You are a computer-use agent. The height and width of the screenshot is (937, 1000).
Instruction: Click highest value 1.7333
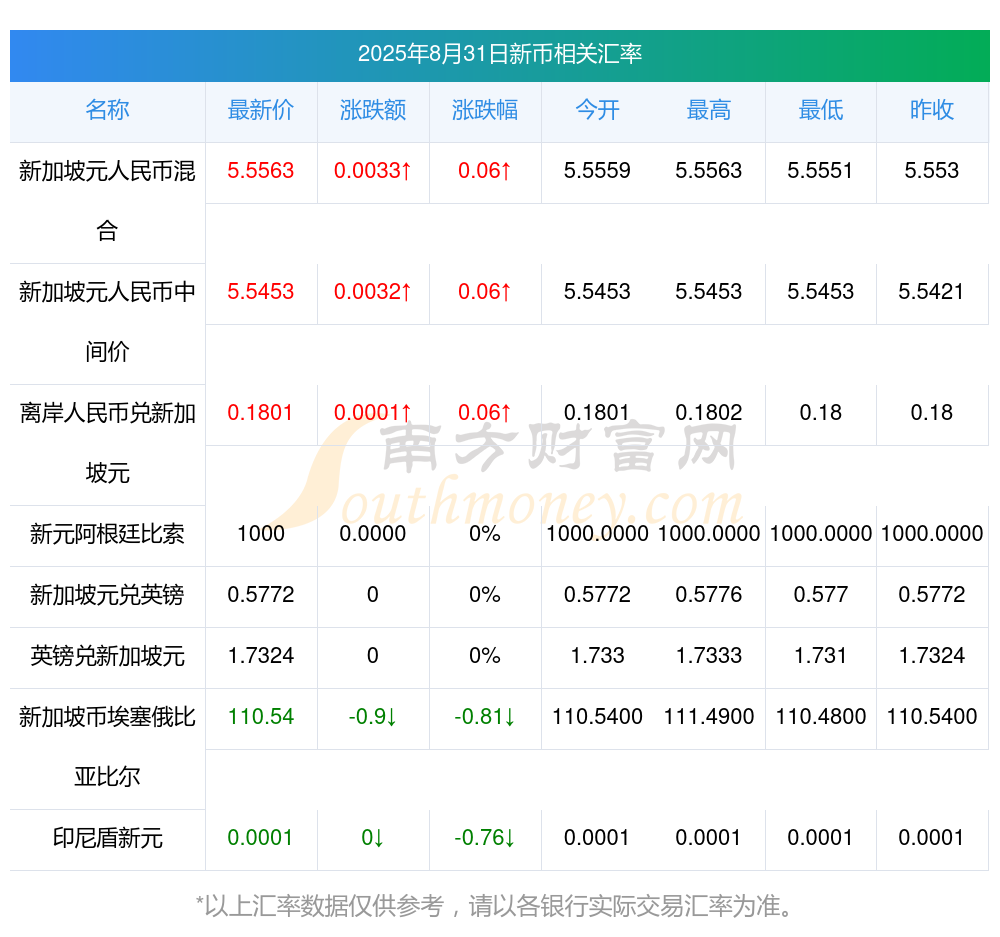coord(709,656)
